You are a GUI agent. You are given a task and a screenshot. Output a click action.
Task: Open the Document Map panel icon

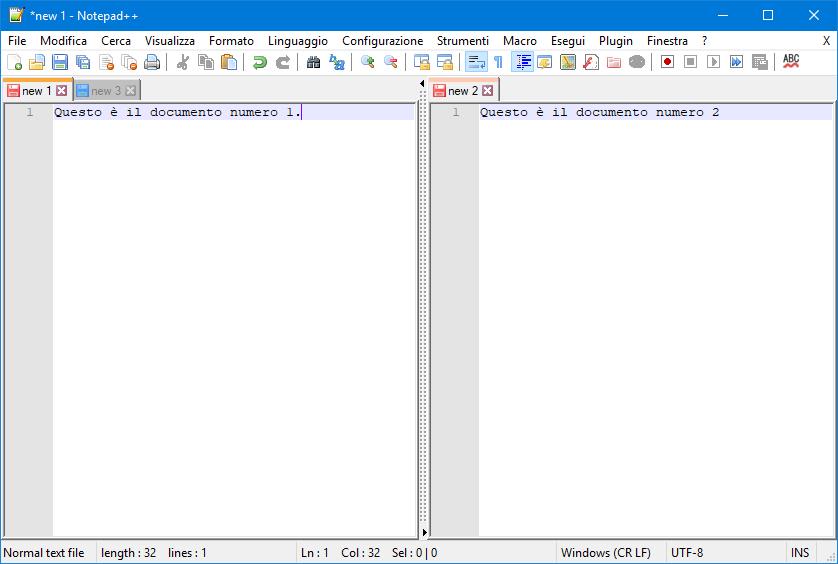(568, 62)
